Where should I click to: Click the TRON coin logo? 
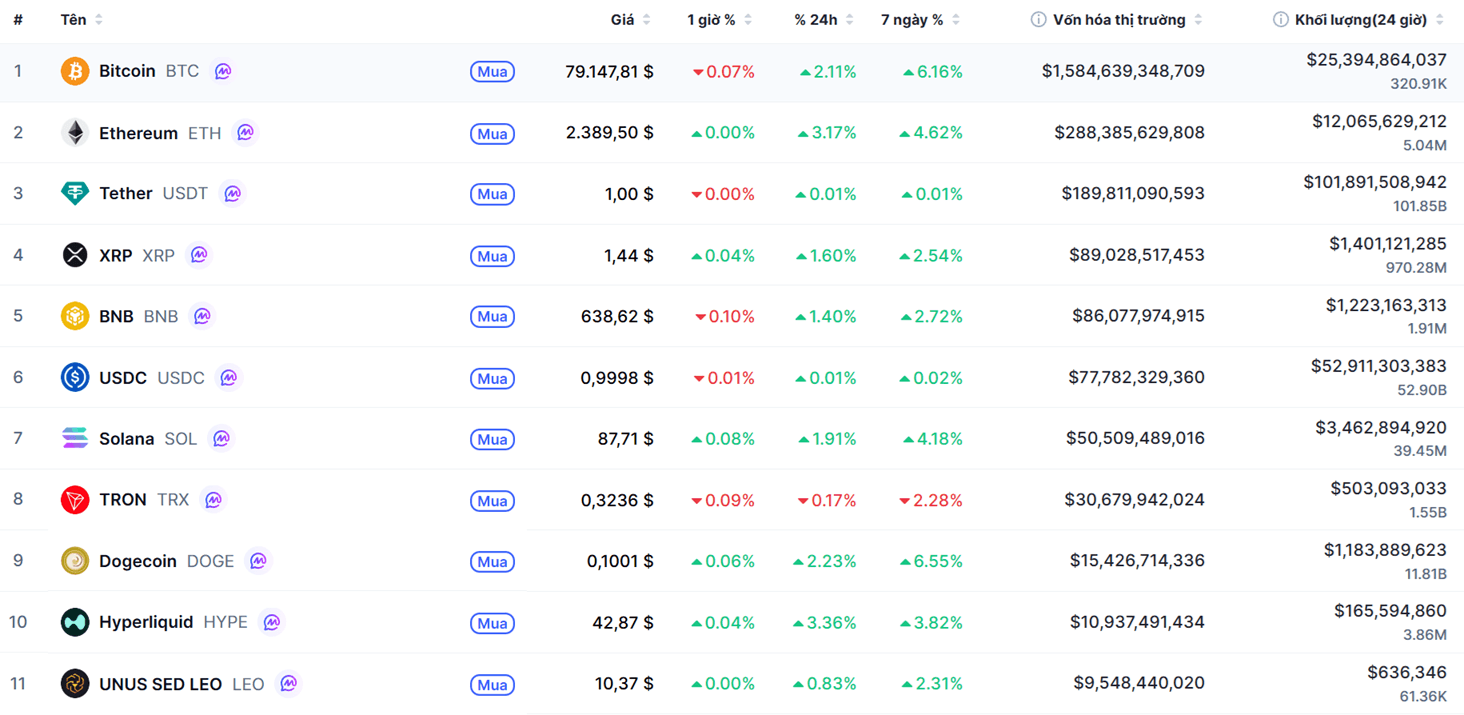[75, 499]
